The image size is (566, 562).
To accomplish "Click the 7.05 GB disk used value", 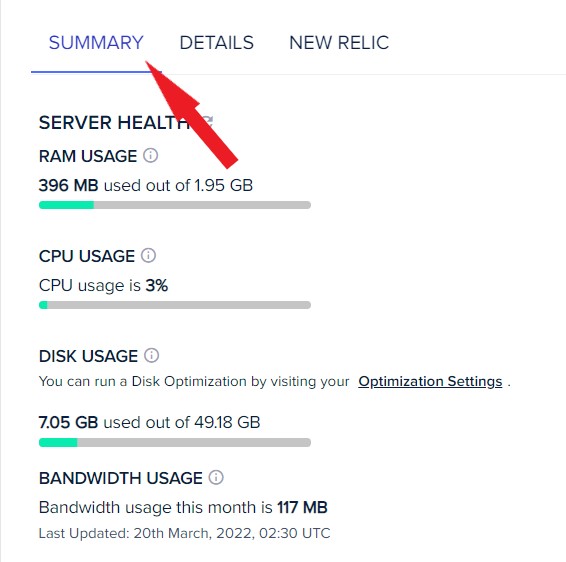I will pyautogui.click(x=68, y=422).
